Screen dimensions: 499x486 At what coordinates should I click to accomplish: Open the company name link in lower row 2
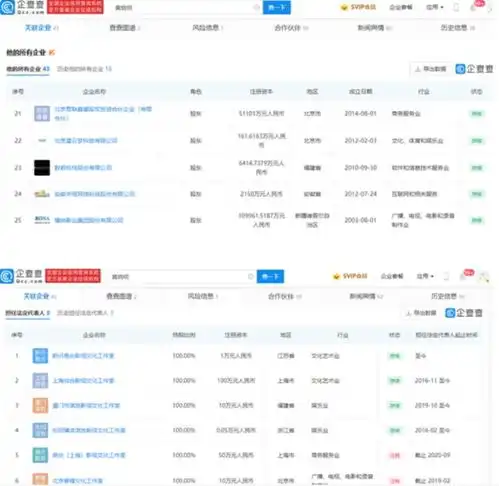click(83, 380)
